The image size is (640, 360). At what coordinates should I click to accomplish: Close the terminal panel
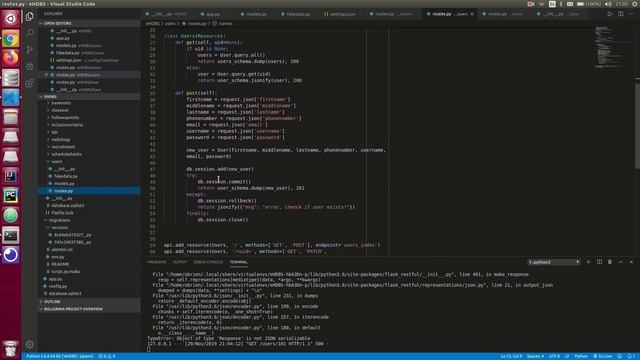[x=631, y=262]
